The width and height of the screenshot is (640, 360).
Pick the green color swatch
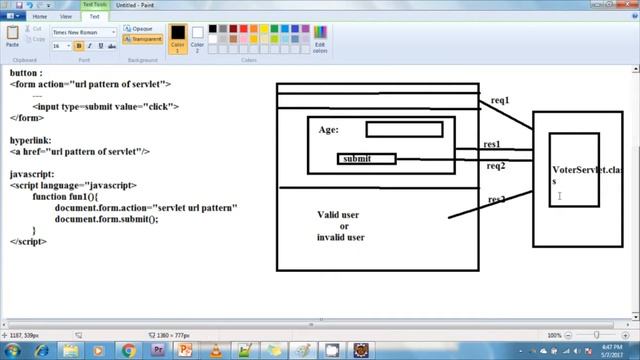(274, 29)
